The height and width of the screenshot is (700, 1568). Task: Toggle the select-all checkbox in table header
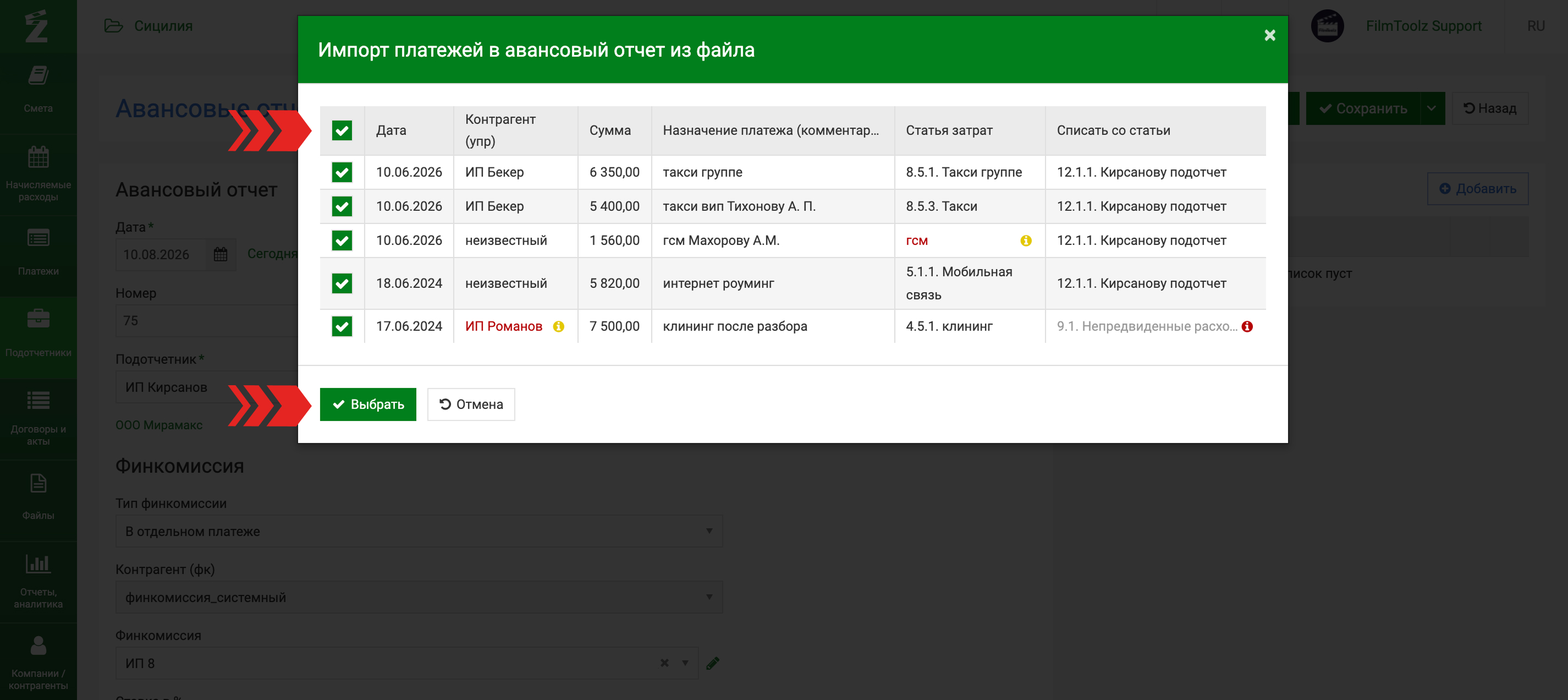342,130
